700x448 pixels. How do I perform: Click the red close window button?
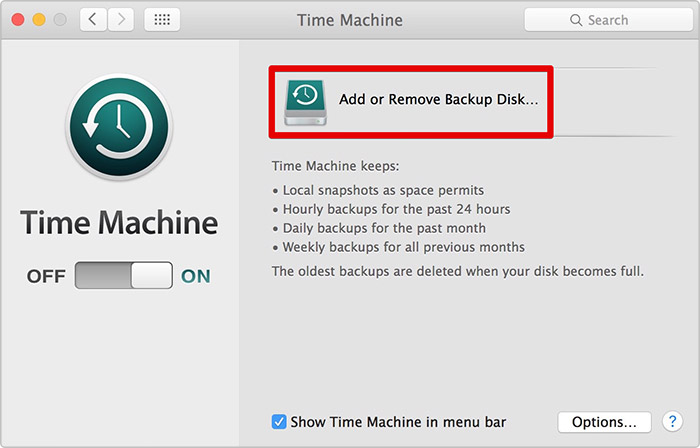pos(18,20)
